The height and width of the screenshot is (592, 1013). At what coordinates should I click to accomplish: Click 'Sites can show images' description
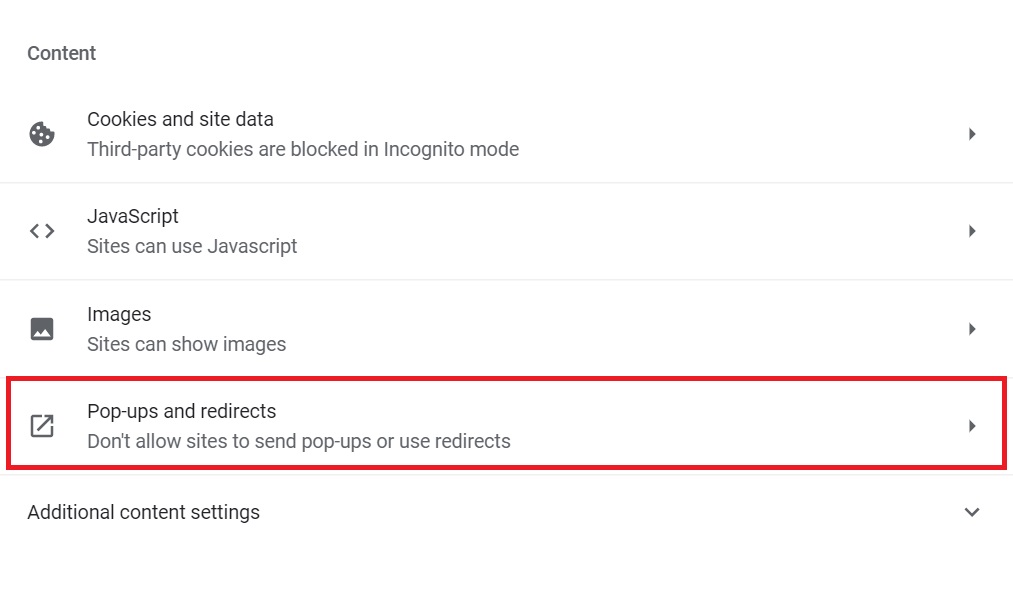tap(186, 344)
